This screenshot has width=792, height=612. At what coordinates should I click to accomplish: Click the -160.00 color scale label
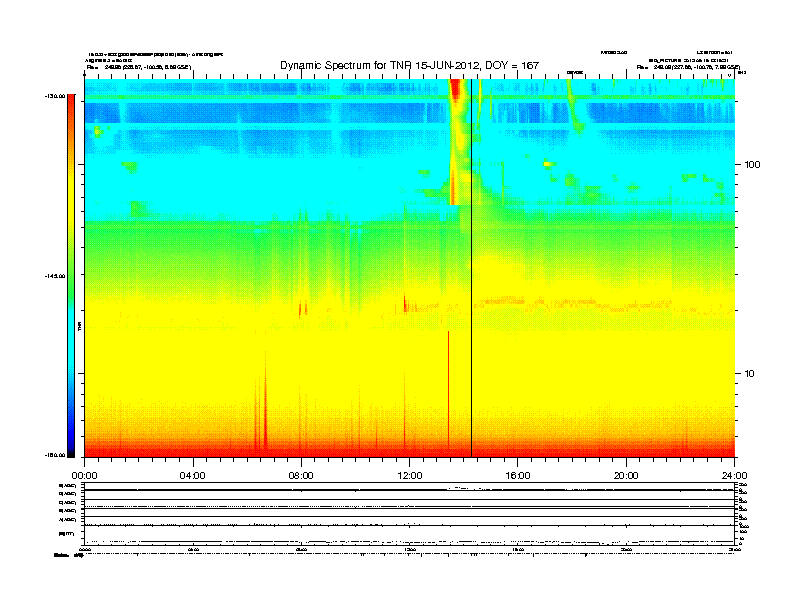point(55,455)
